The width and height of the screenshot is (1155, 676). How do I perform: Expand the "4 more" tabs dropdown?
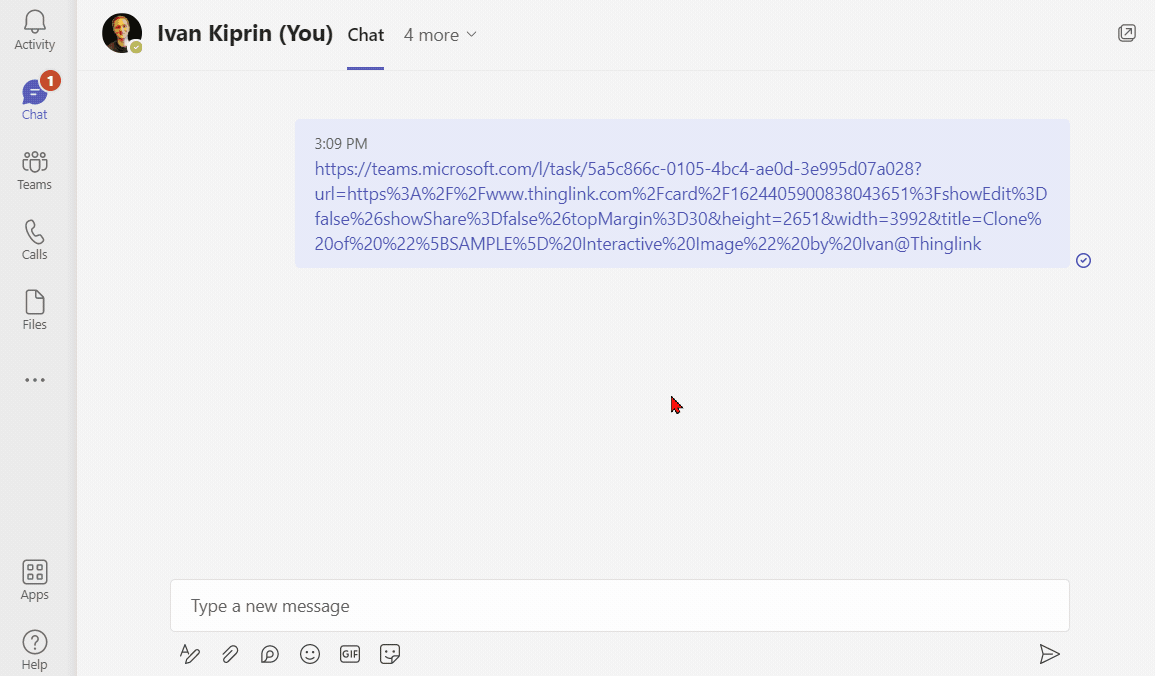pyautogui.click(x=440, y=34)
